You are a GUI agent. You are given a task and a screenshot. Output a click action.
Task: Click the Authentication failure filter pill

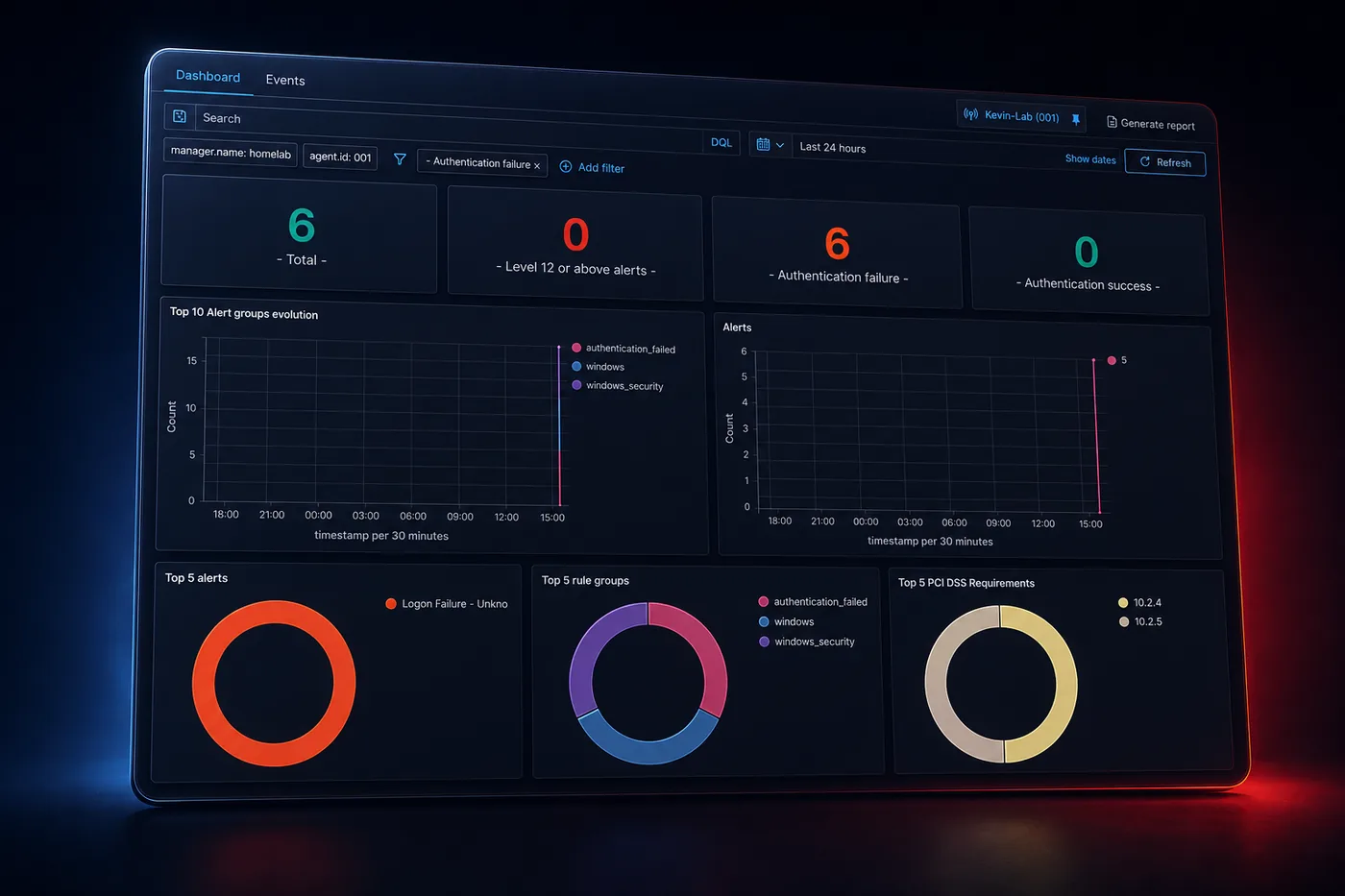(x=482, y=163)
